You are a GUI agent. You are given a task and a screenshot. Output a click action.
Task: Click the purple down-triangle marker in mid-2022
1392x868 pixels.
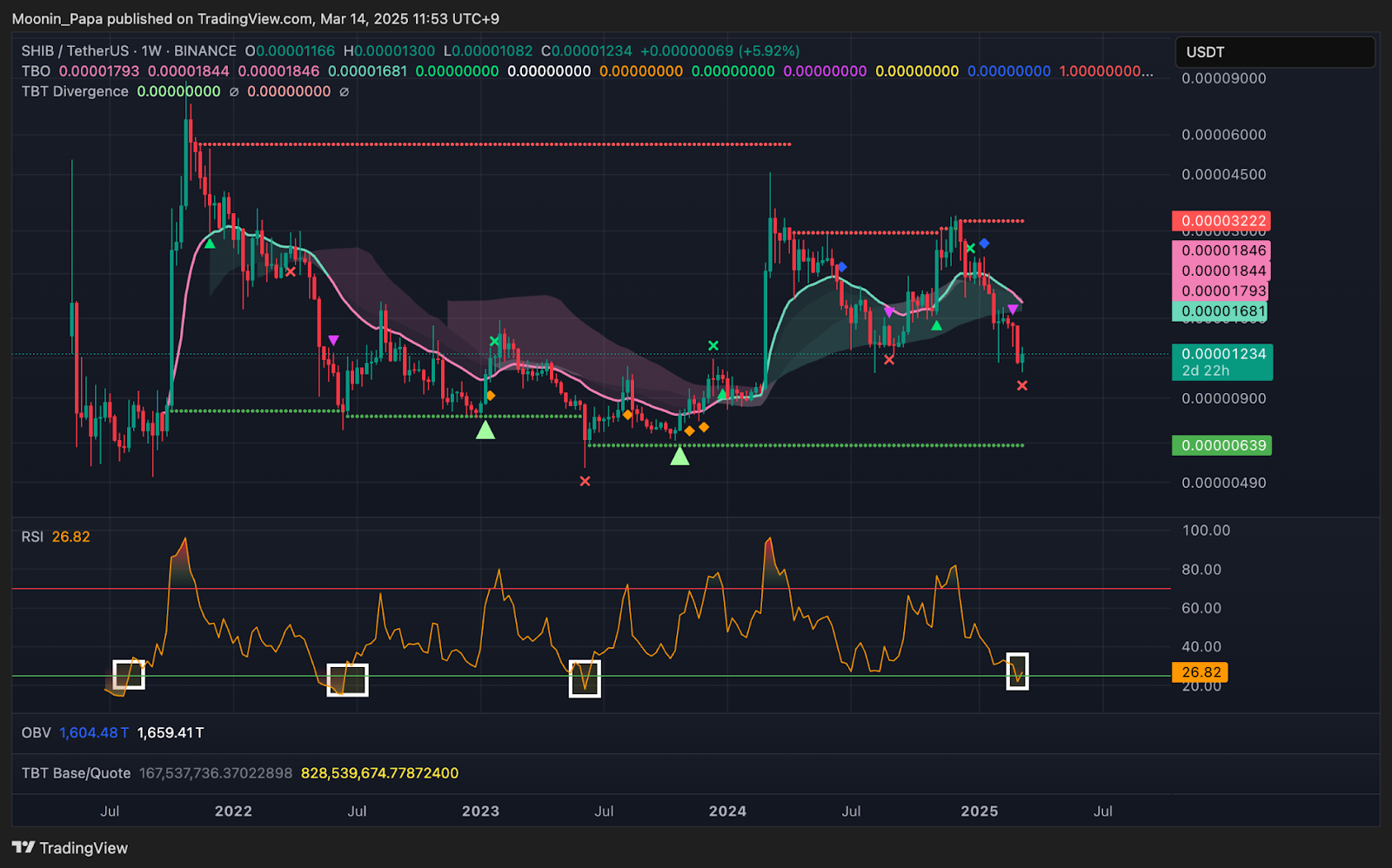333,340
